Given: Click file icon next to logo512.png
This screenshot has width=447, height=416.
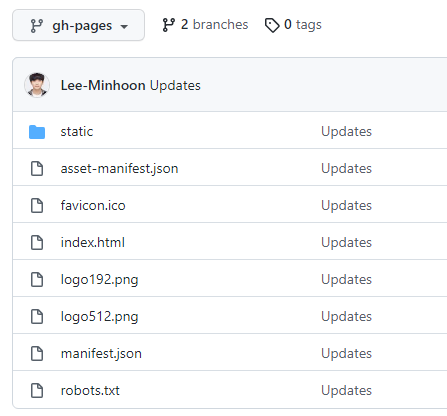Looking at the screenshot, I should (x=37, y=316).
